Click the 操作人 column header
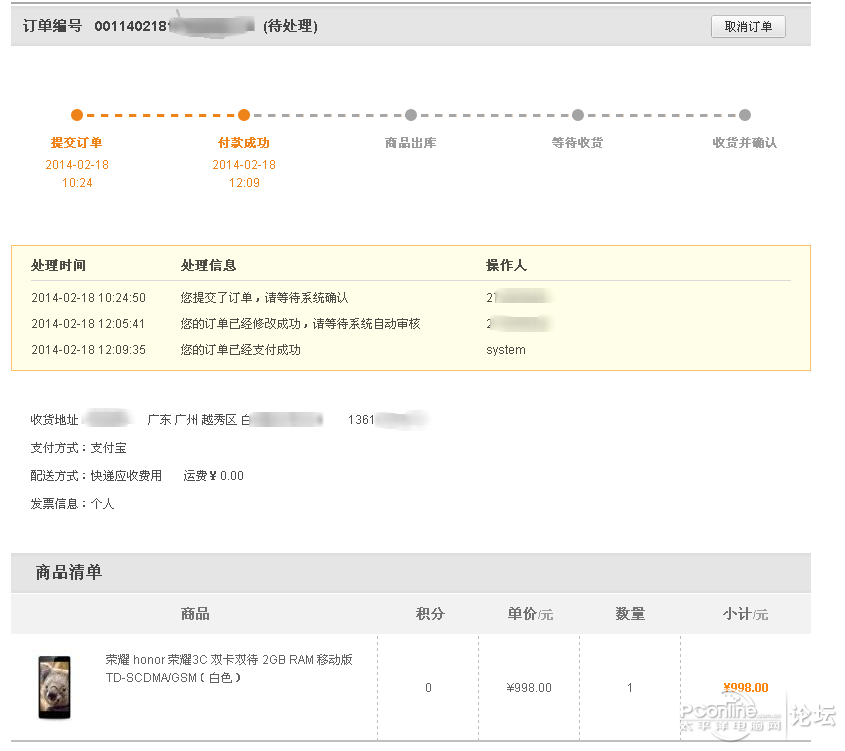The height and width of the screenshot is (751, 845). pos(507,266)
